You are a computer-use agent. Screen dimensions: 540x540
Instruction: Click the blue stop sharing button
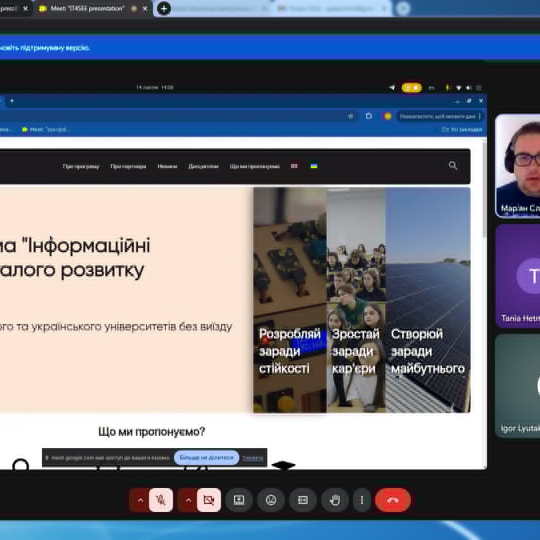pos(207,458)
